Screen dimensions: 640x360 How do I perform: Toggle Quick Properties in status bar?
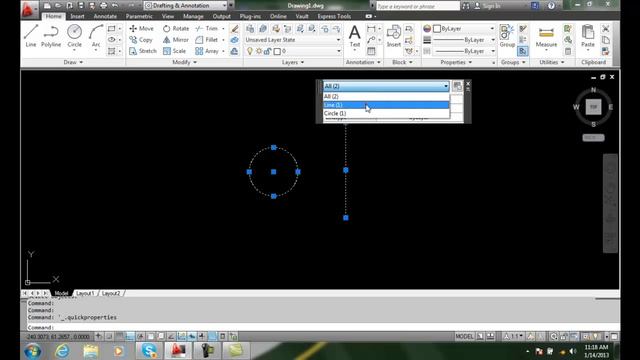tap(223, 336)
